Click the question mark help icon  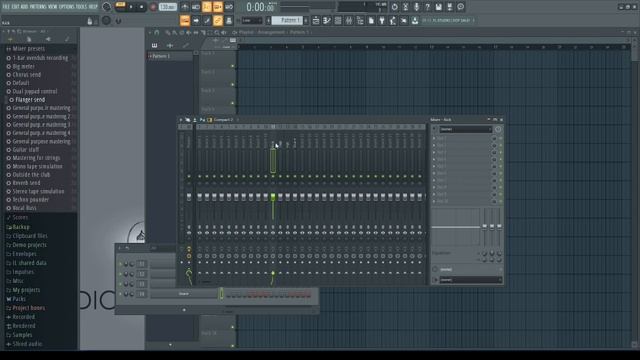[427, 7]
